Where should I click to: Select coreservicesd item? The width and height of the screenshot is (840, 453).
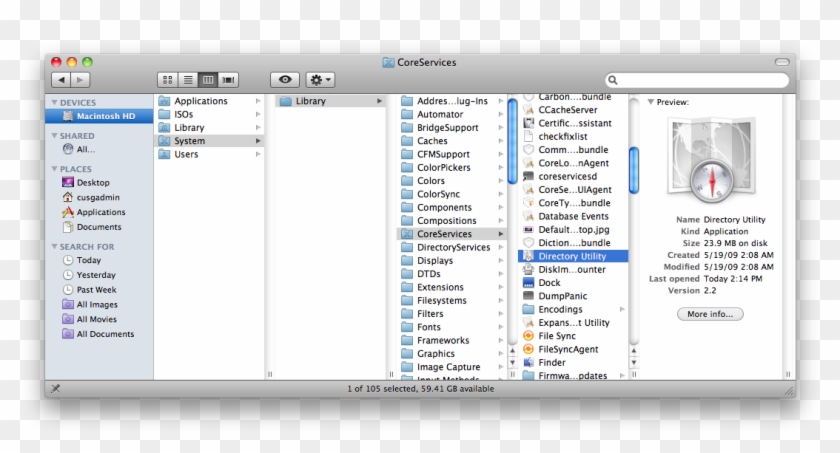pos(573,176)
